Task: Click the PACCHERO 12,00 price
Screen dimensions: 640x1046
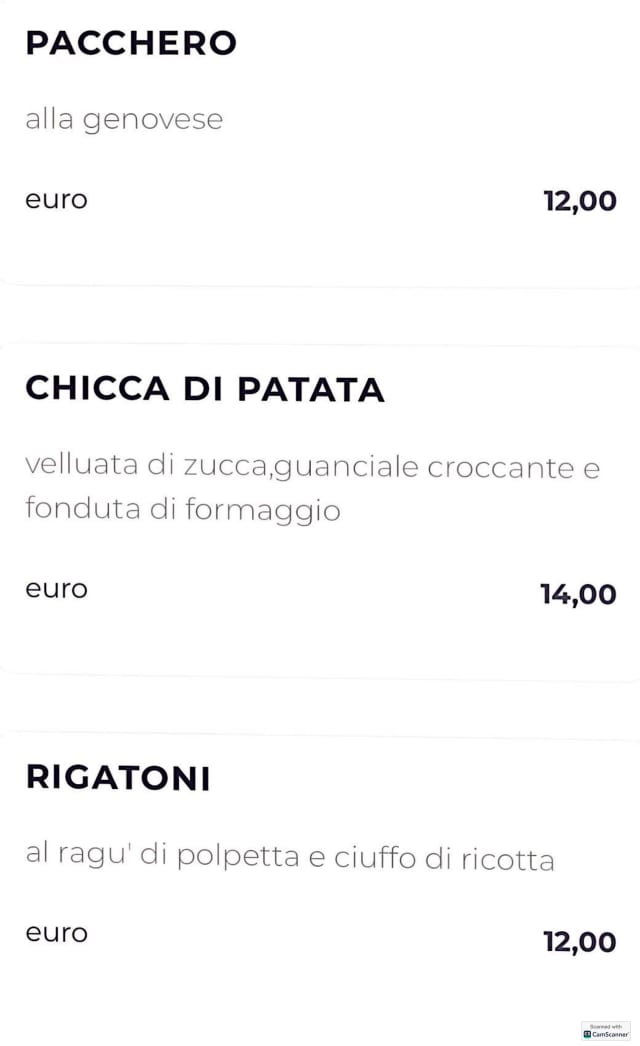Action: coord(579,201)
